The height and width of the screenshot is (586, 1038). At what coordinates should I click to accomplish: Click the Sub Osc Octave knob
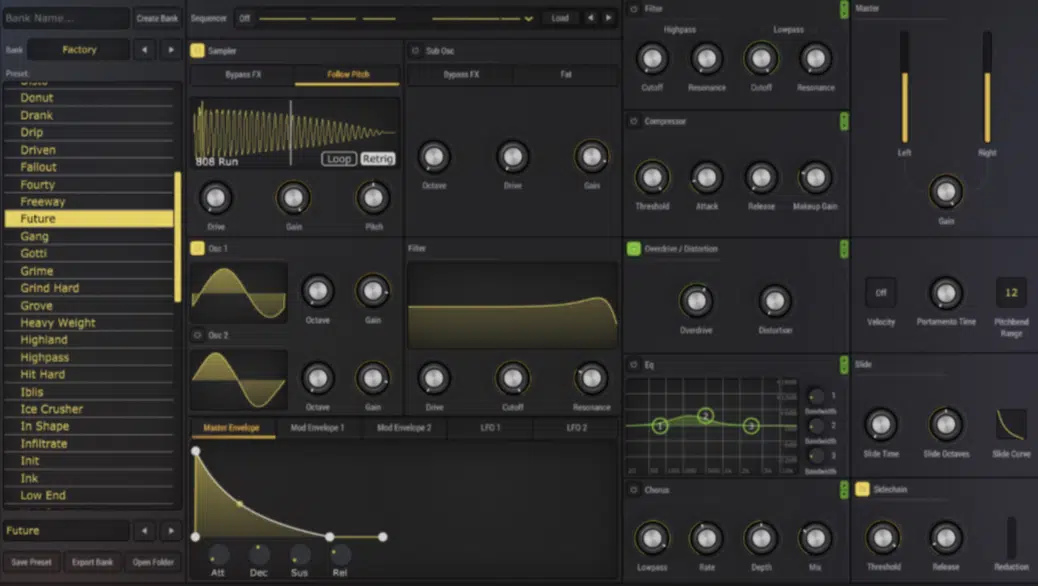(434, 157)
